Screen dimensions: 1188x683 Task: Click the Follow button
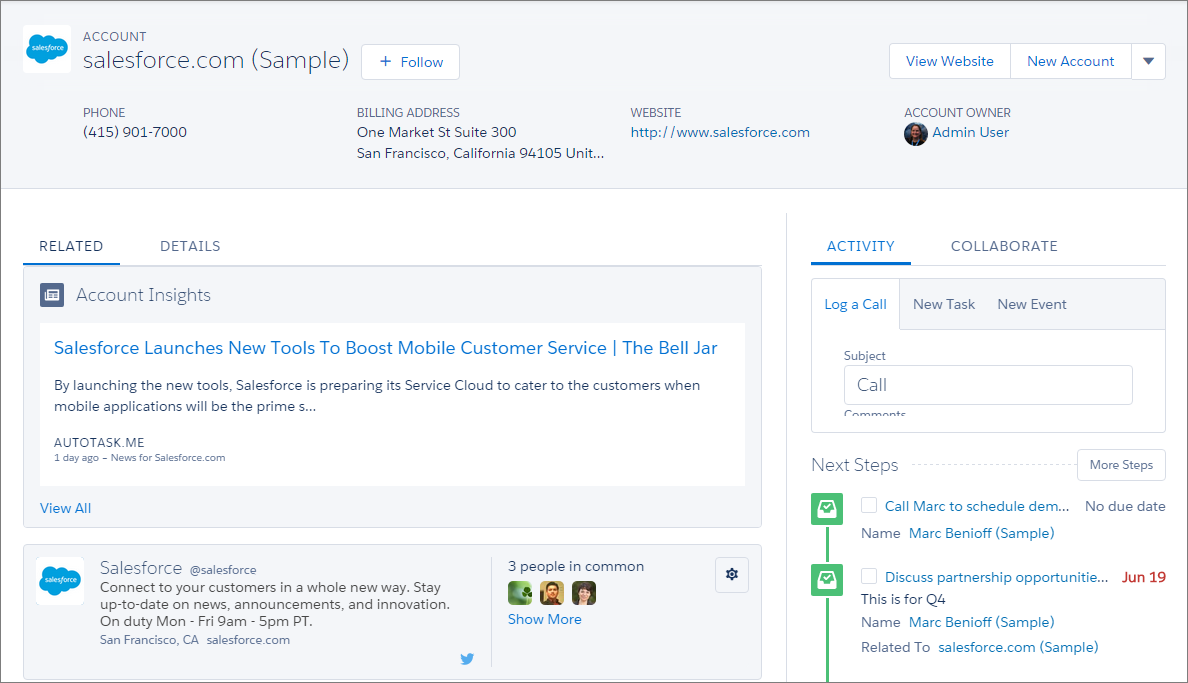(x=411, y=62)
